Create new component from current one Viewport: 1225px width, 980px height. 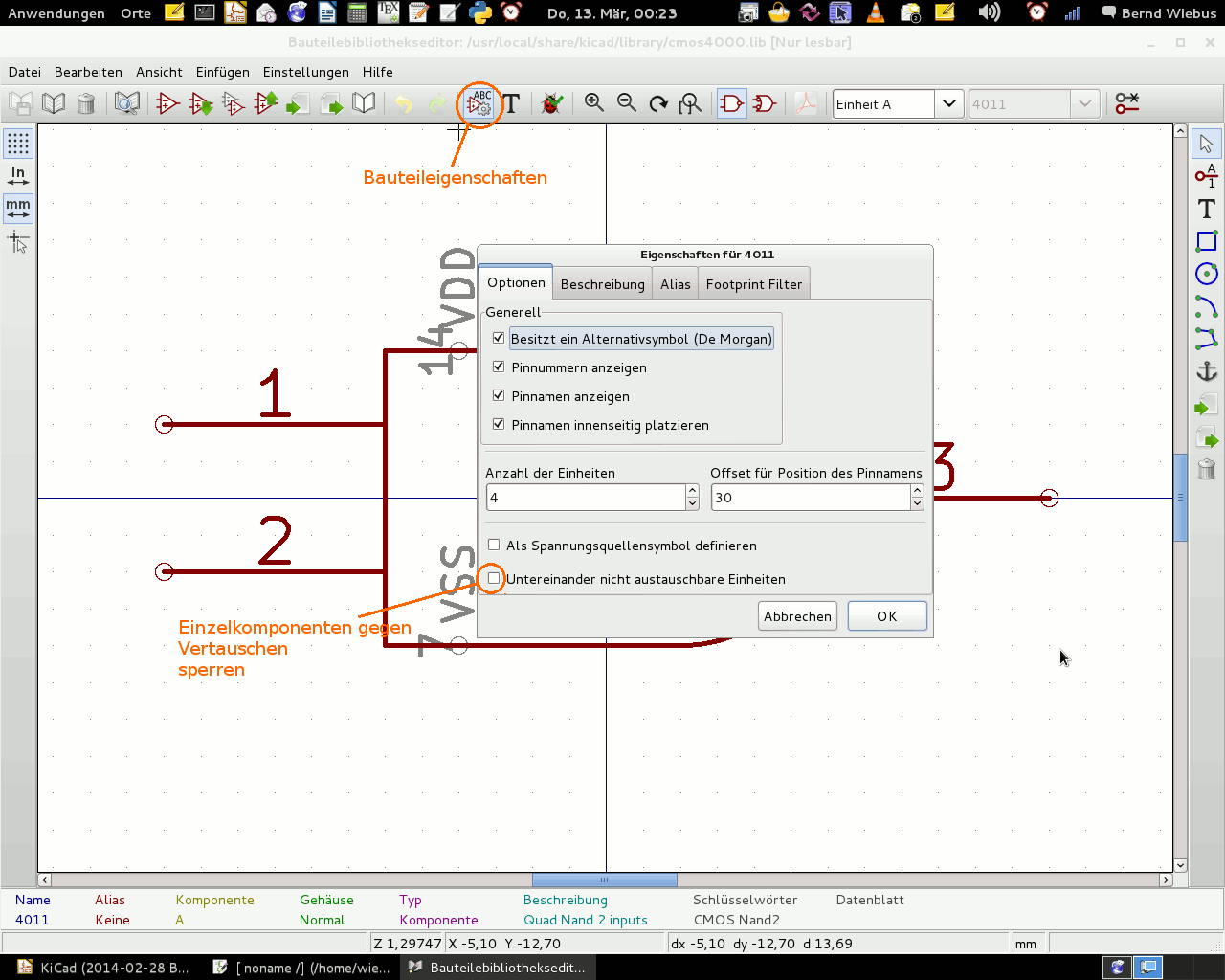(234, 103)
